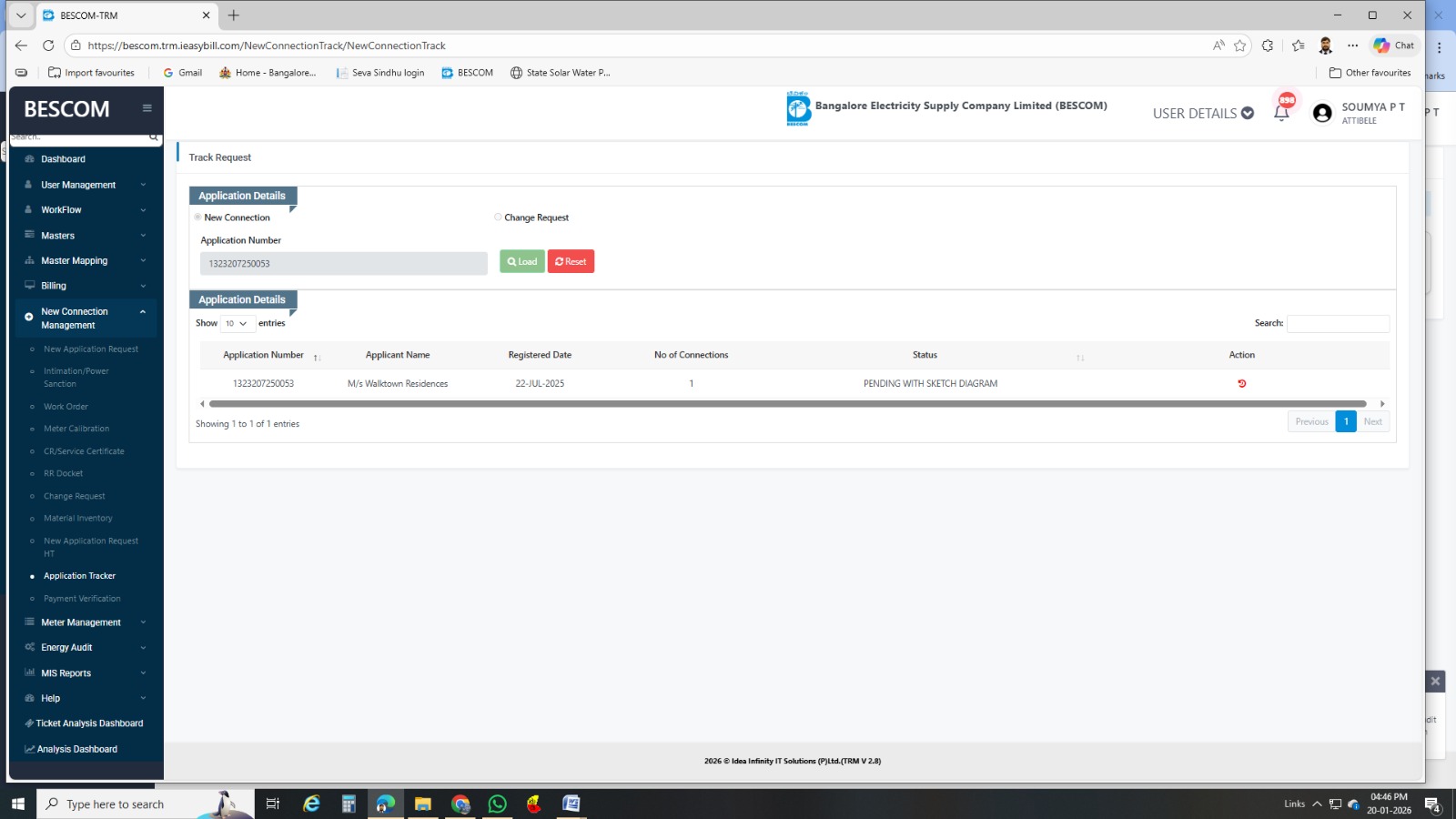Click the Previous pagination button
Viewport: 1456px width, 819px height.
click(x=1311, y=421)
